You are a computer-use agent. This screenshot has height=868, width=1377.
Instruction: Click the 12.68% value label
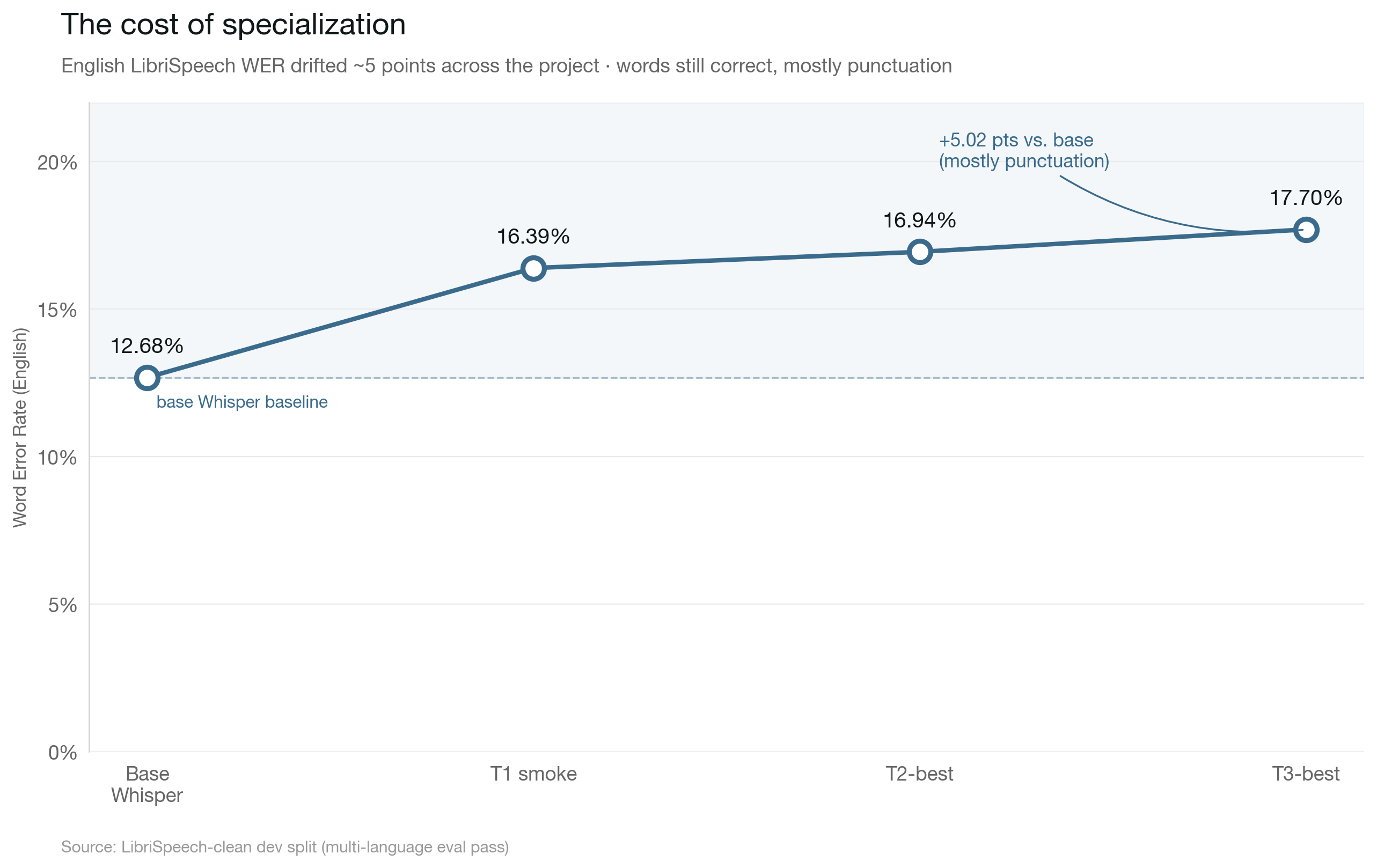click(147, 346)
